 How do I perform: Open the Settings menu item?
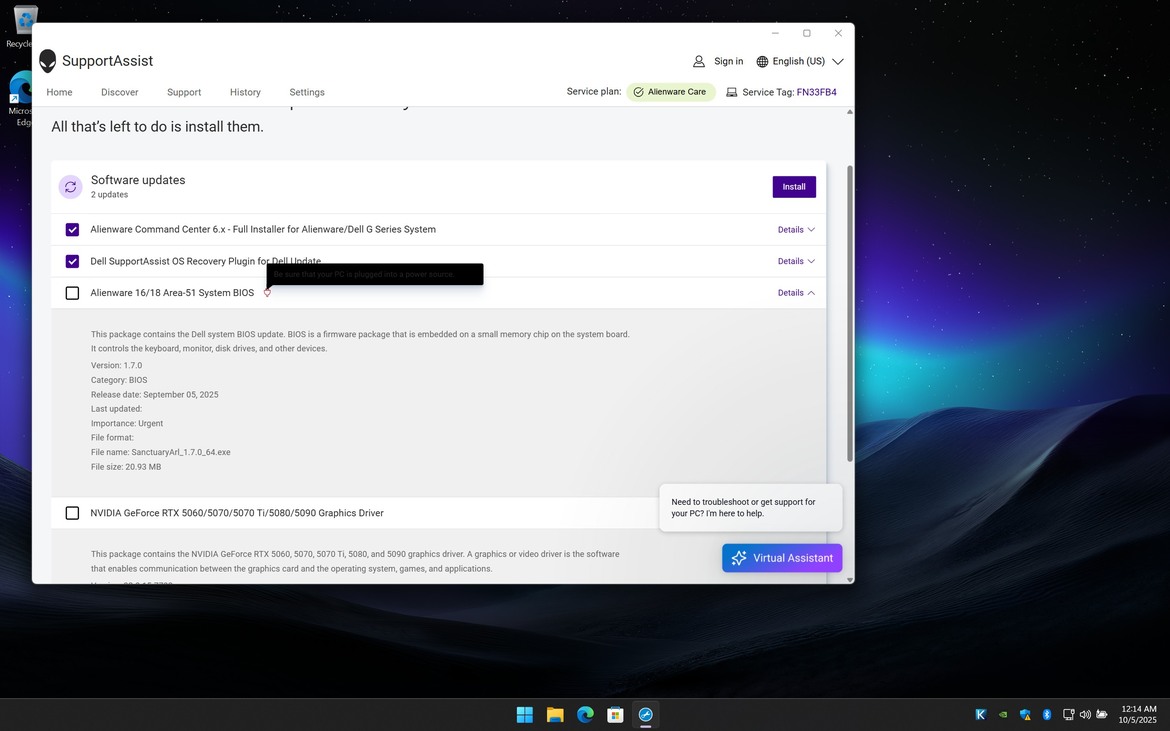pyautogui.click(x=306, y=92)
